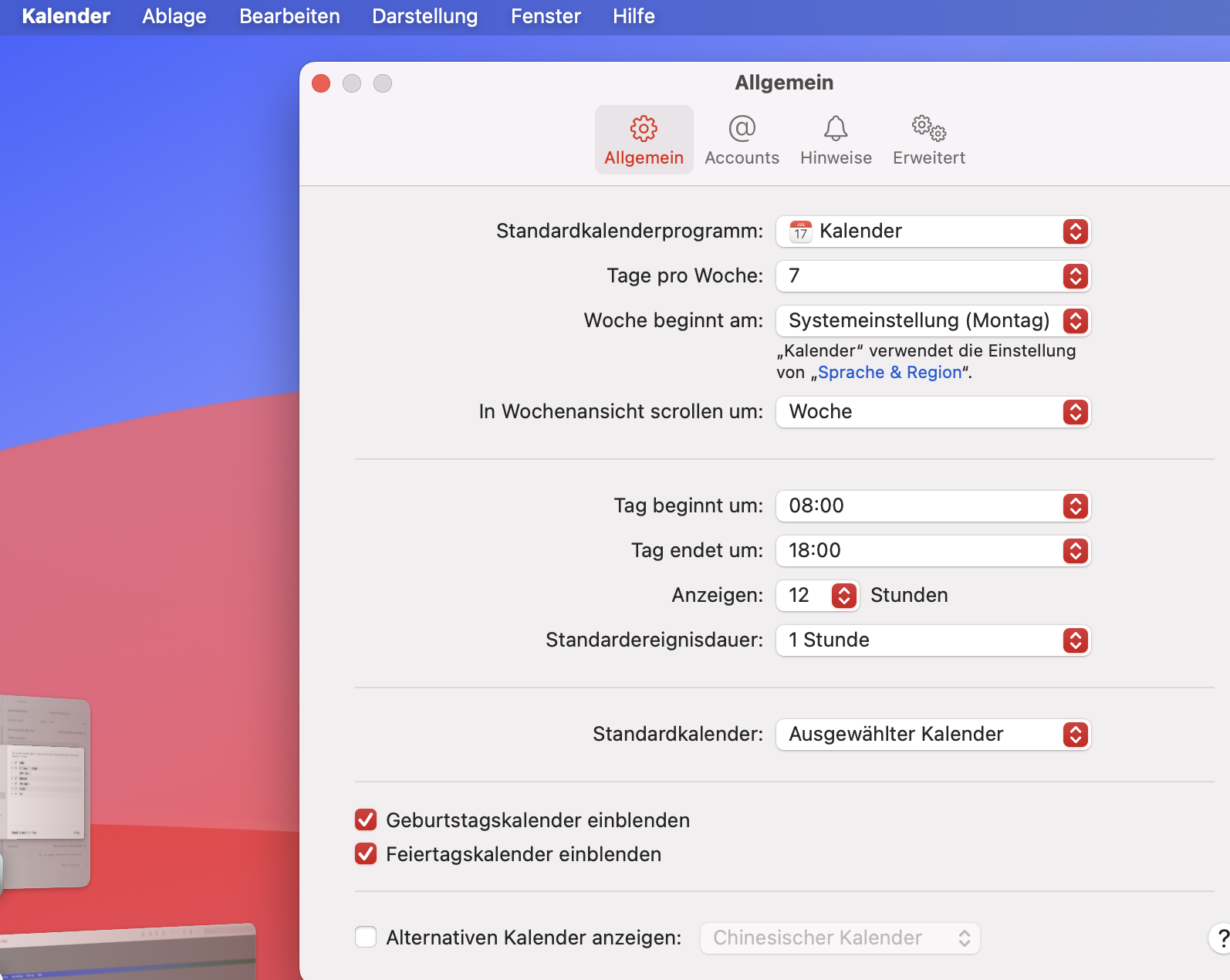1230x980 pixels.
Task: Switch to the Erweitert tab
Action: (929, 140)
